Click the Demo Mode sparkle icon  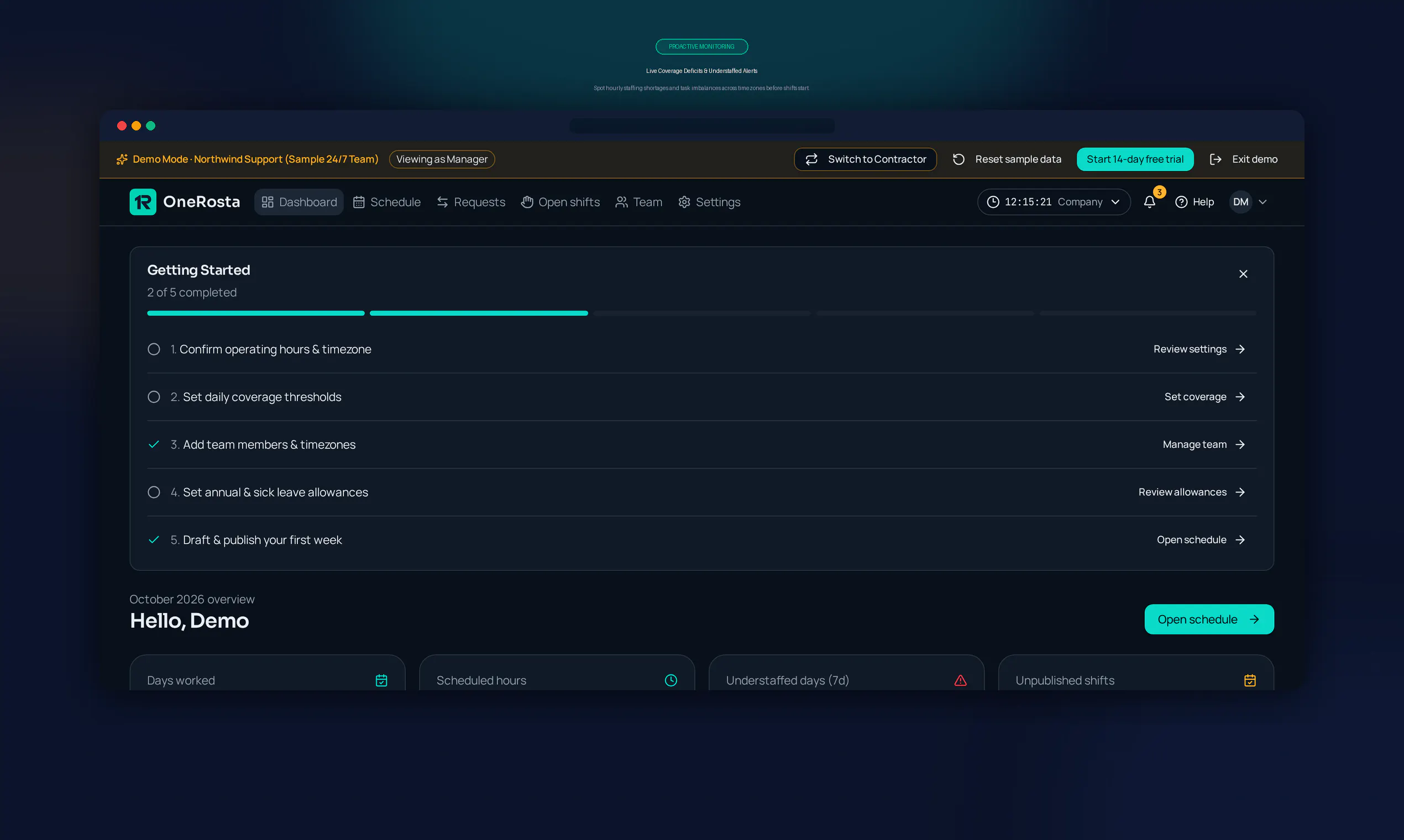tap(122, 160)
